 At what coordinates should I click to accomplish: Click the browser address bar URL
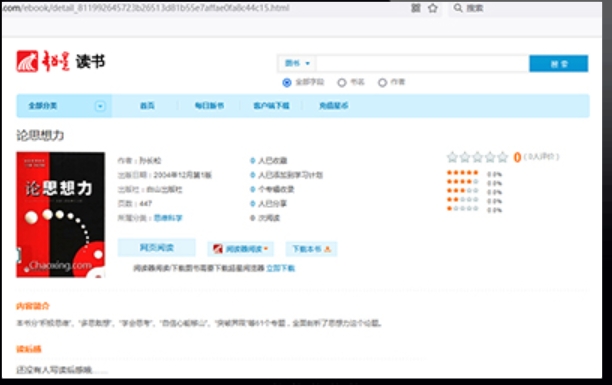[x=146, y=8]
